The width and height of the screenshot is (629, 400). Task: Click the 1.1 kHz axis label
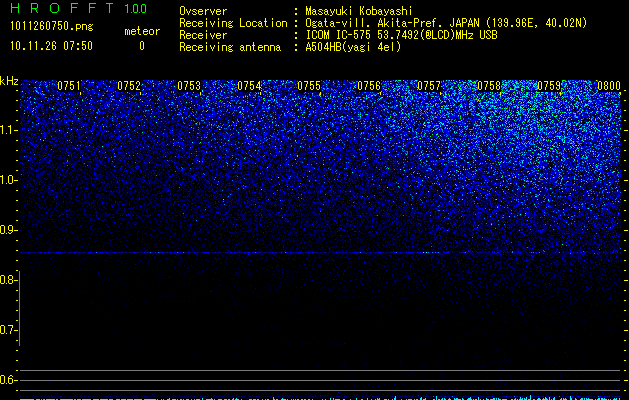(9, 130)
